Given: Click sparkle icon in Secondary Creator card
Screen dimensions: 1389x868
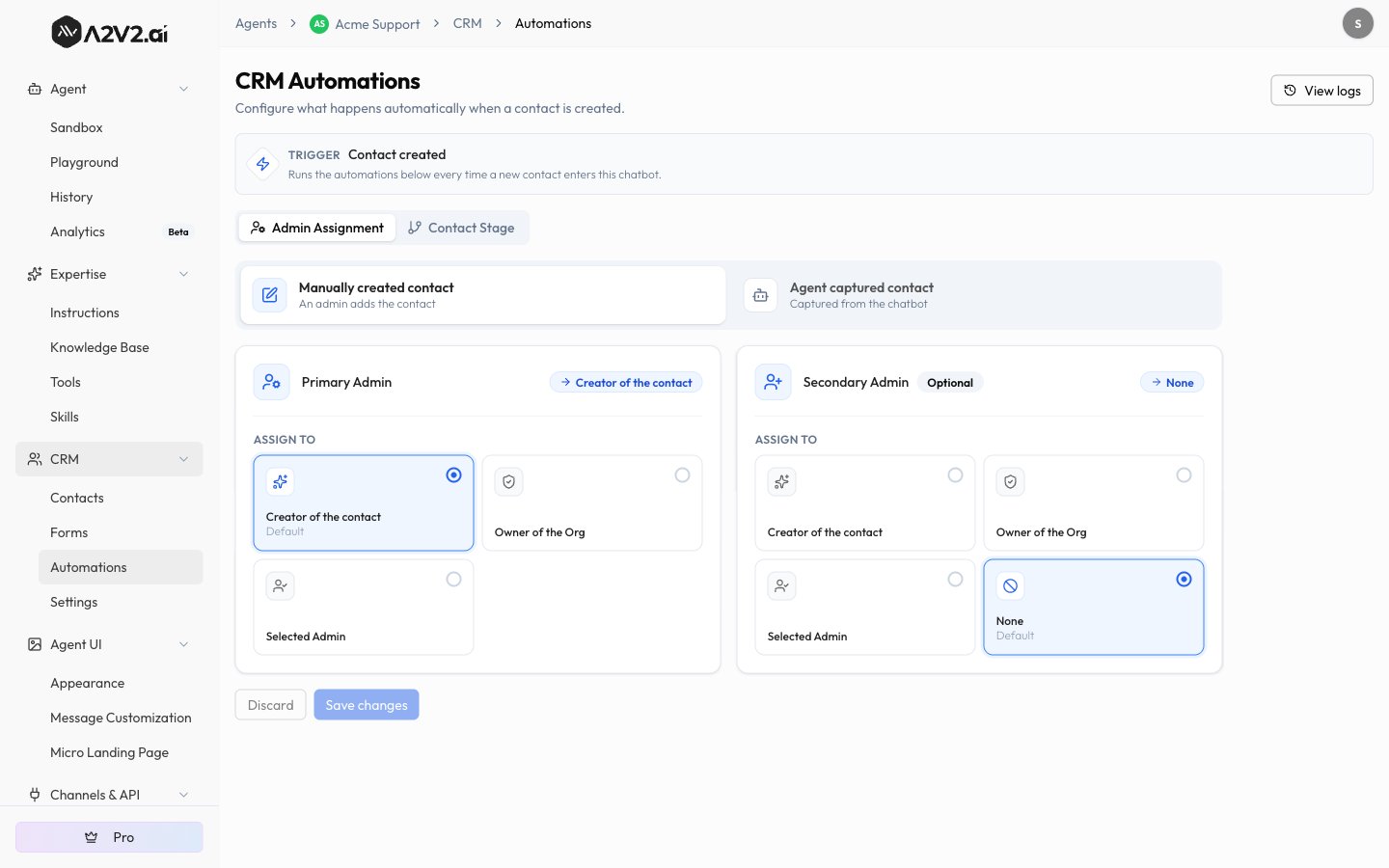Looking at the screenshot, I should (x=782, y=481).
